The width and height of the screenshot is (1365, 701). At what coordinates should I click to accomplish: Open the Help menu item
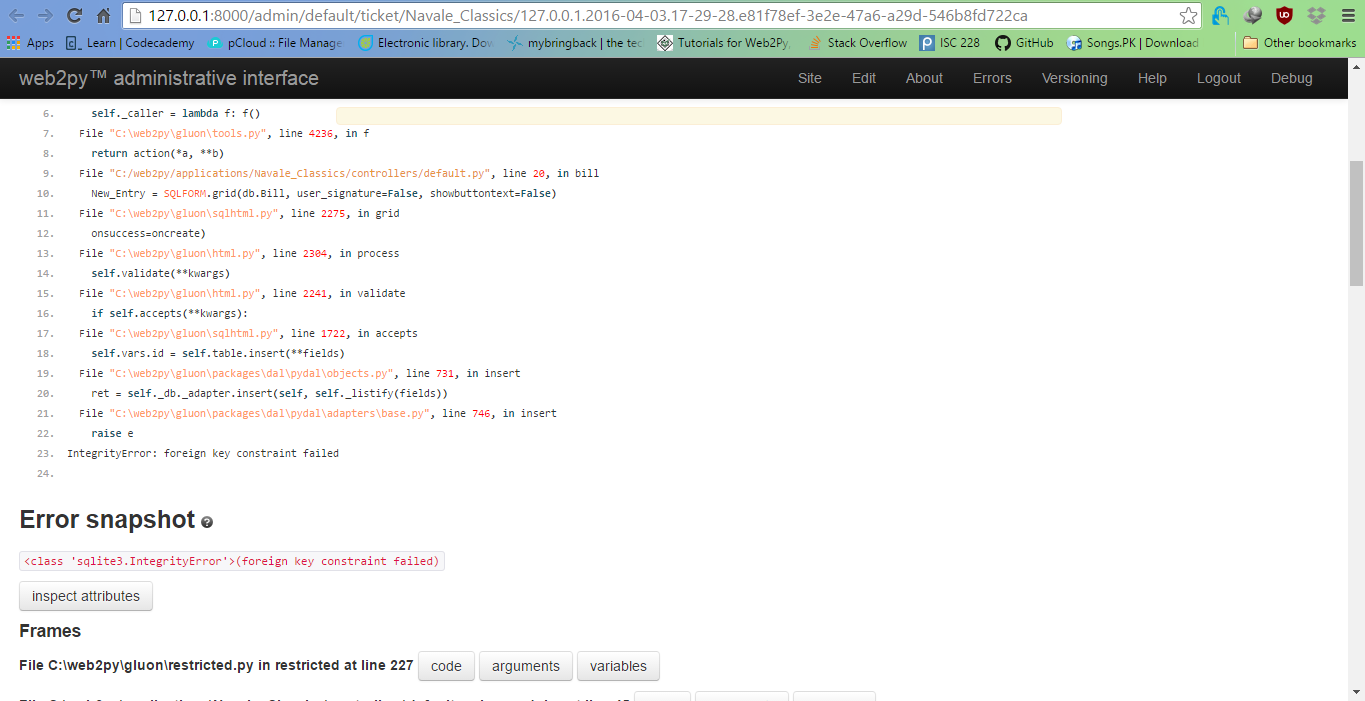tap(1152, 78)
